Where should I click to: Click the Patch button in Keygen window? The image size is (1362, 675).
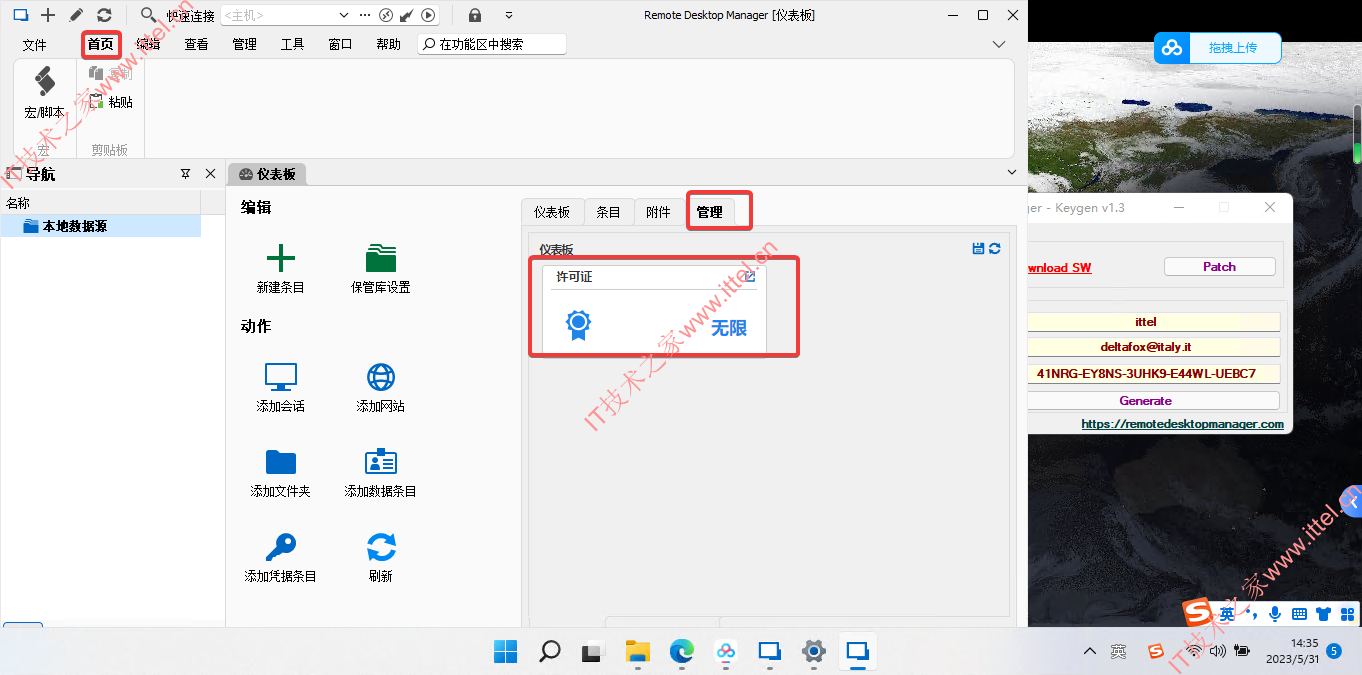pos(1219,267)
